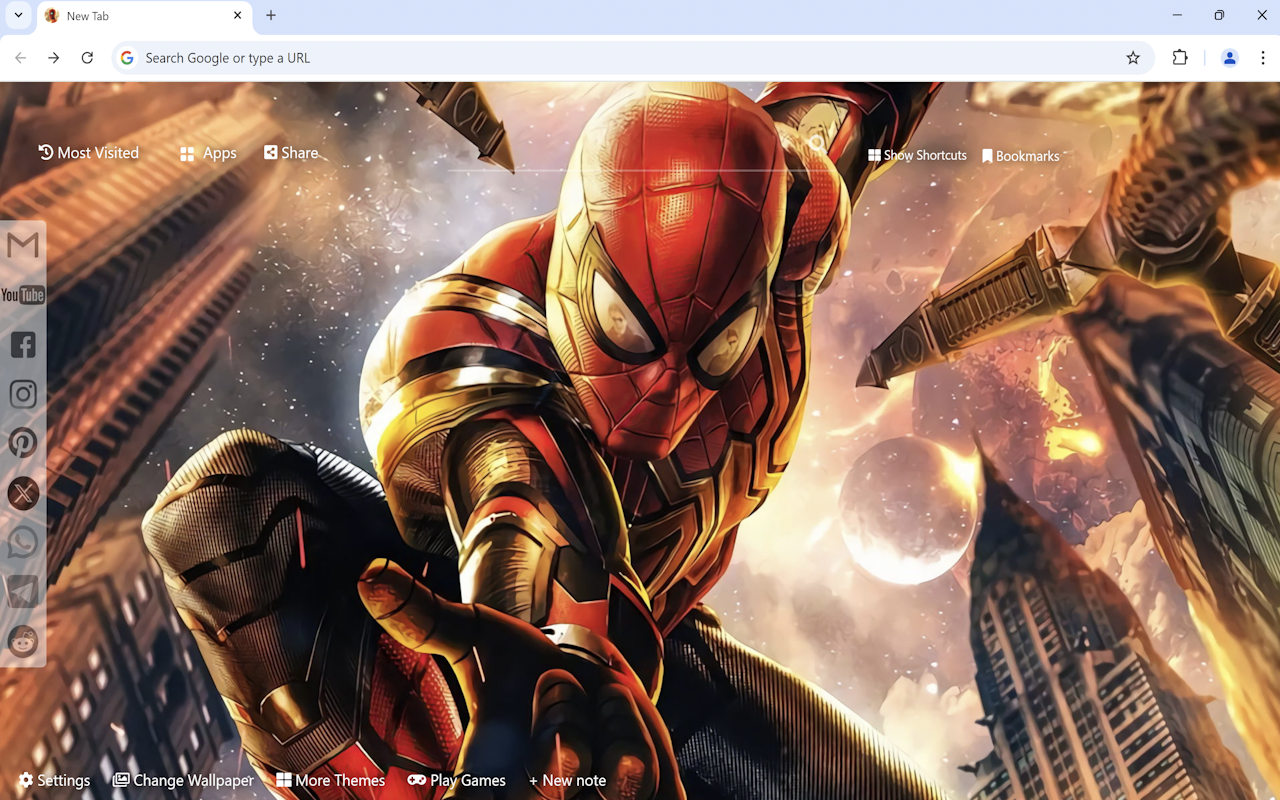Click the Play Games link

[x=457, y=780]
